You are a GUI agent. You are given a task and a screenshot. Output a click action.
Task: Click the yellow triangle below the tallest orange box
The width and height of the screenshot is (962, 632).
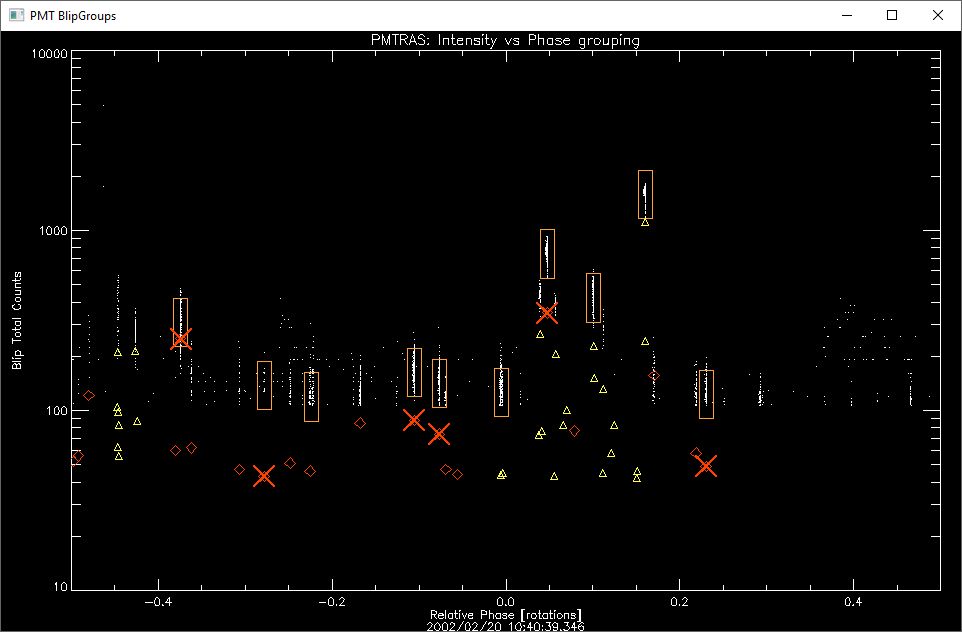pyautogui.click(x=645, y=222)
